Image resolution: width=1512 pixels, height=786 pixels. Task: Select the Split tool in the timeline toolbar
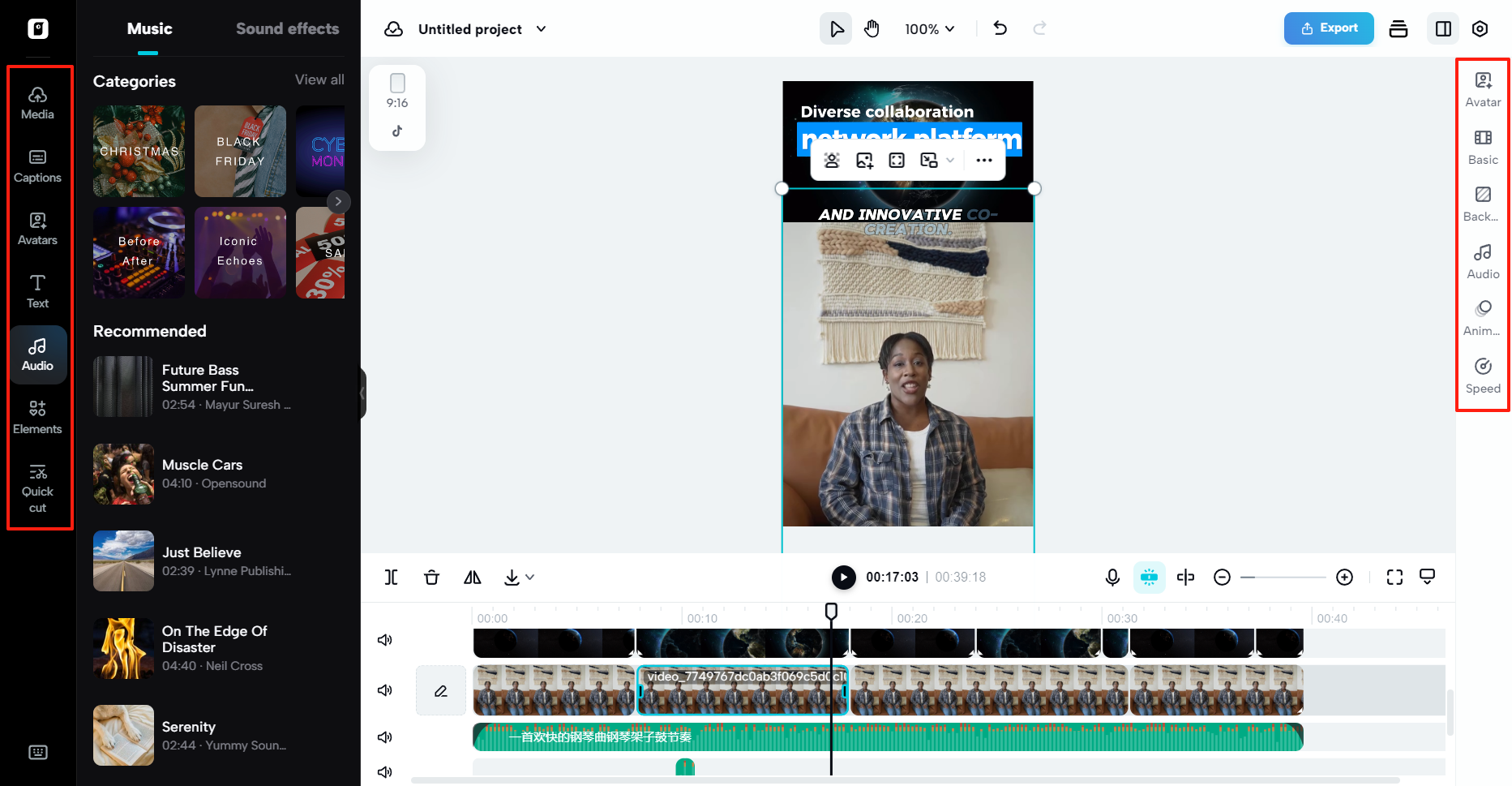tap(392, 577)
